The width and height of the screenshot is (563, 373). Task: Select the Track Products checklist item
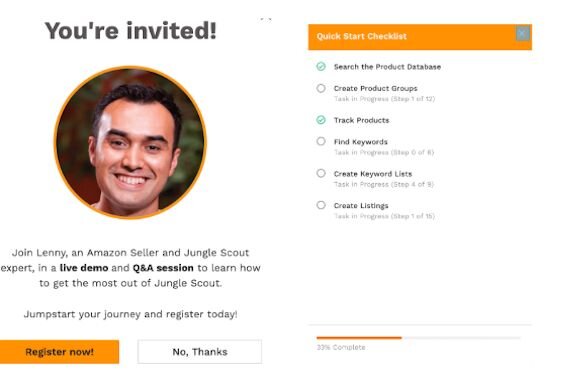click(x=361, y=120)
